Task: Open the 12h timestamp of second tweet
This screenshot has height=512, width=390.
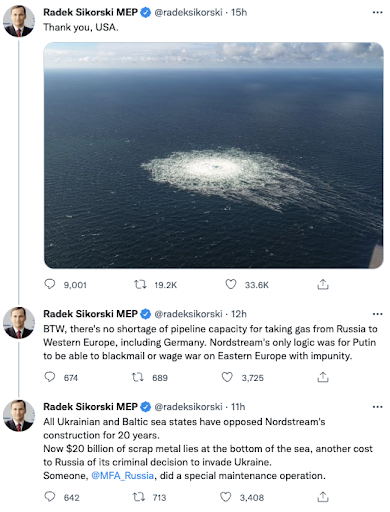Action: pyautogui.click(x=239, y=314)
